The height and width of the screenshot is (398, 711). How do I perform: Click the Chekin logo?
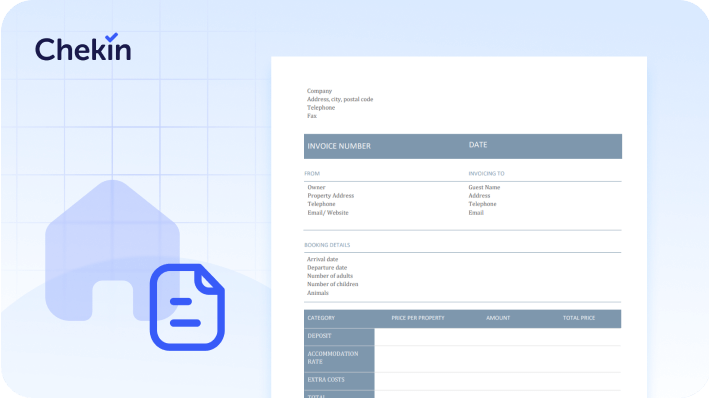pyautogui.click(x=83, y=47)
